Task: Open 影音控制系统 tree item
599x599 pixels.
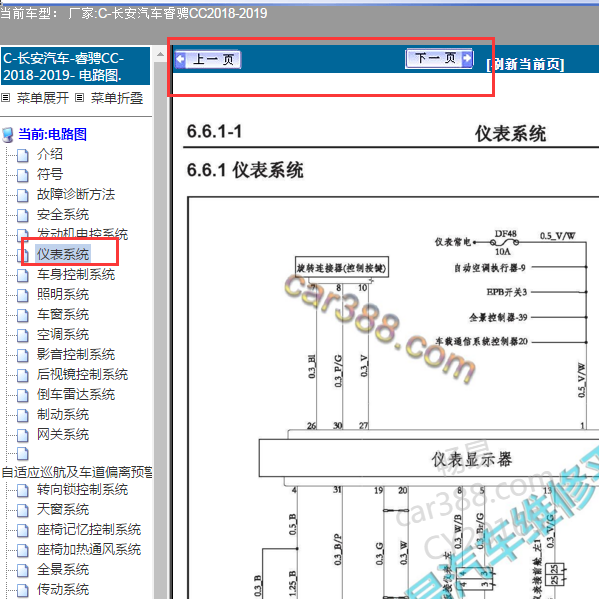Action: [x=76, y=354]
